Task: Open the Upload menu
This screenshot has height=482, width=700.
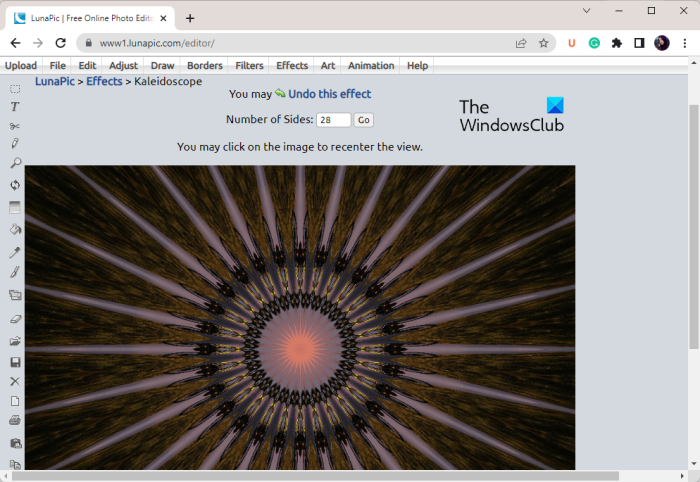Action: coord(21,66)
